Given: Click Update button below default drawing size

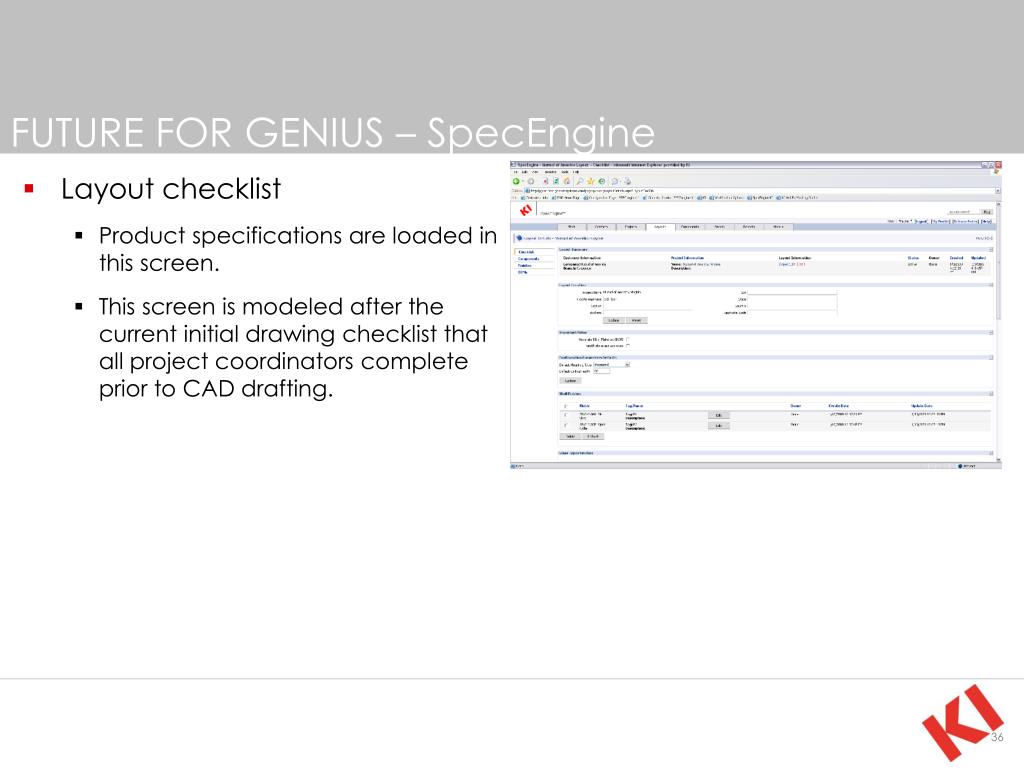Looking at the screenshot, I should [570, 381].
